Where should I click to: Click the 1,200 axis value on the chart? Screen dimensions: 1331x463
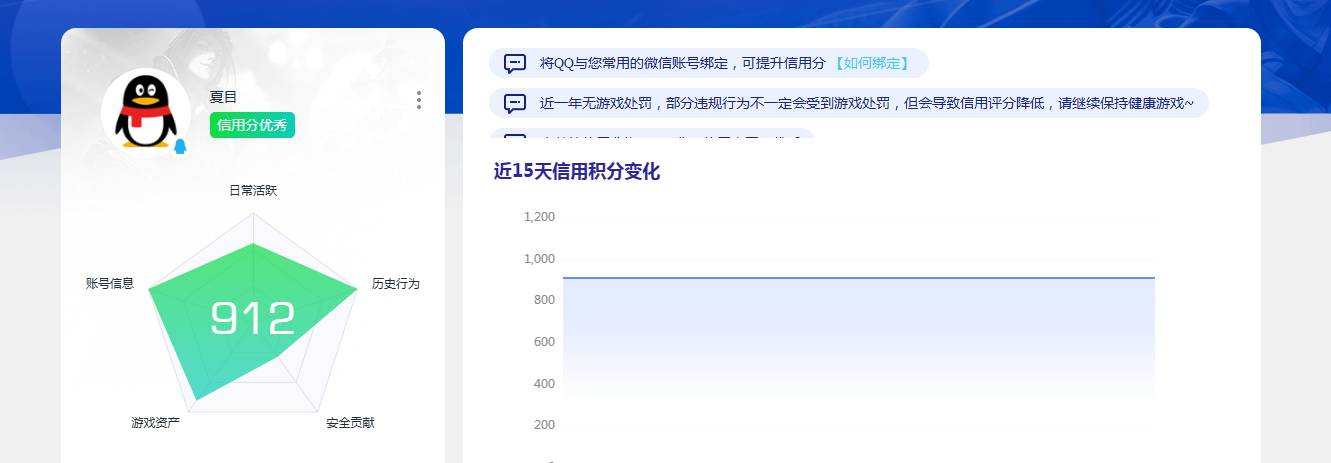point(539,217)
